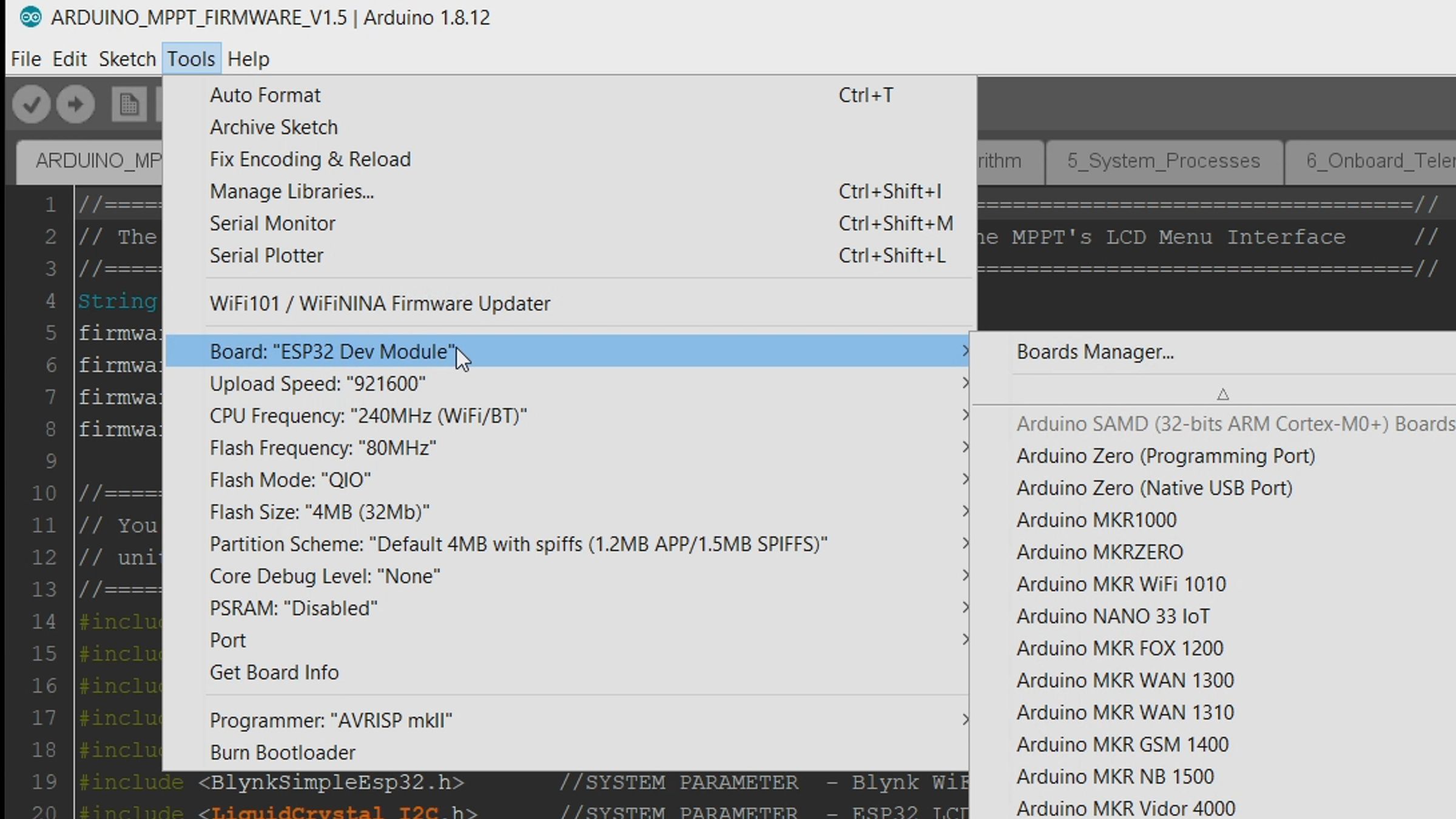Open Boards Manager from submenu

[x=1215, y=352]
